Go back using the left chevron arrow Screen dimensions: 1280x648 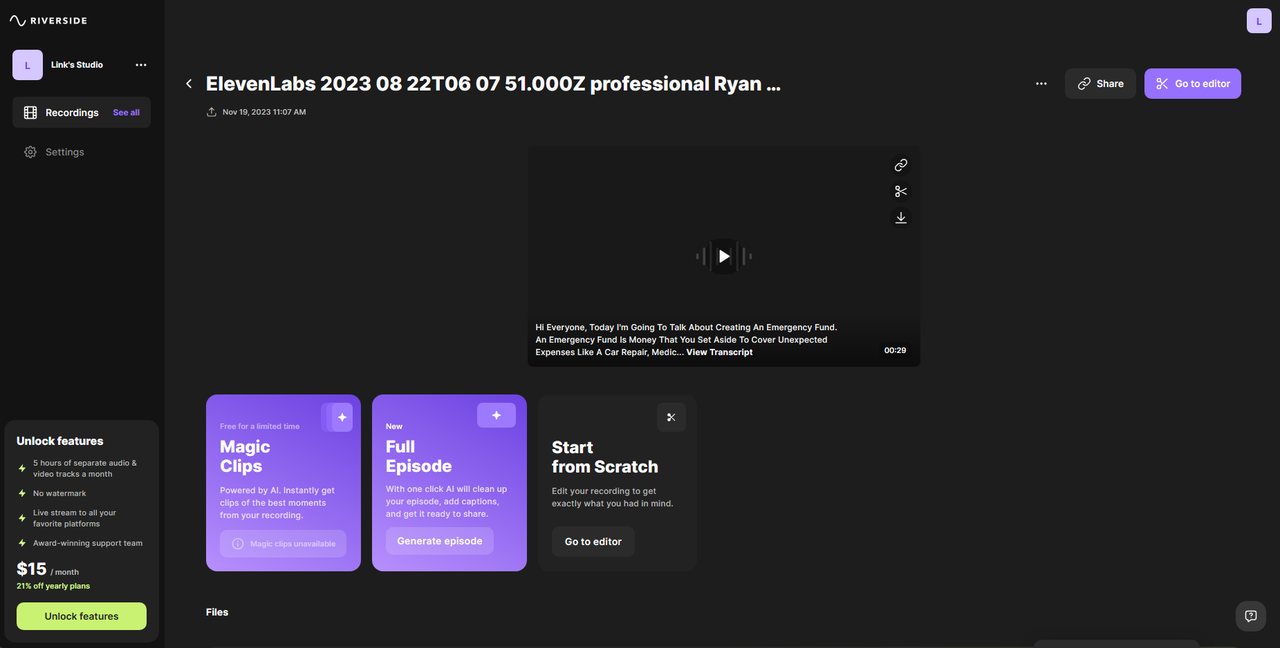point(189,84)
